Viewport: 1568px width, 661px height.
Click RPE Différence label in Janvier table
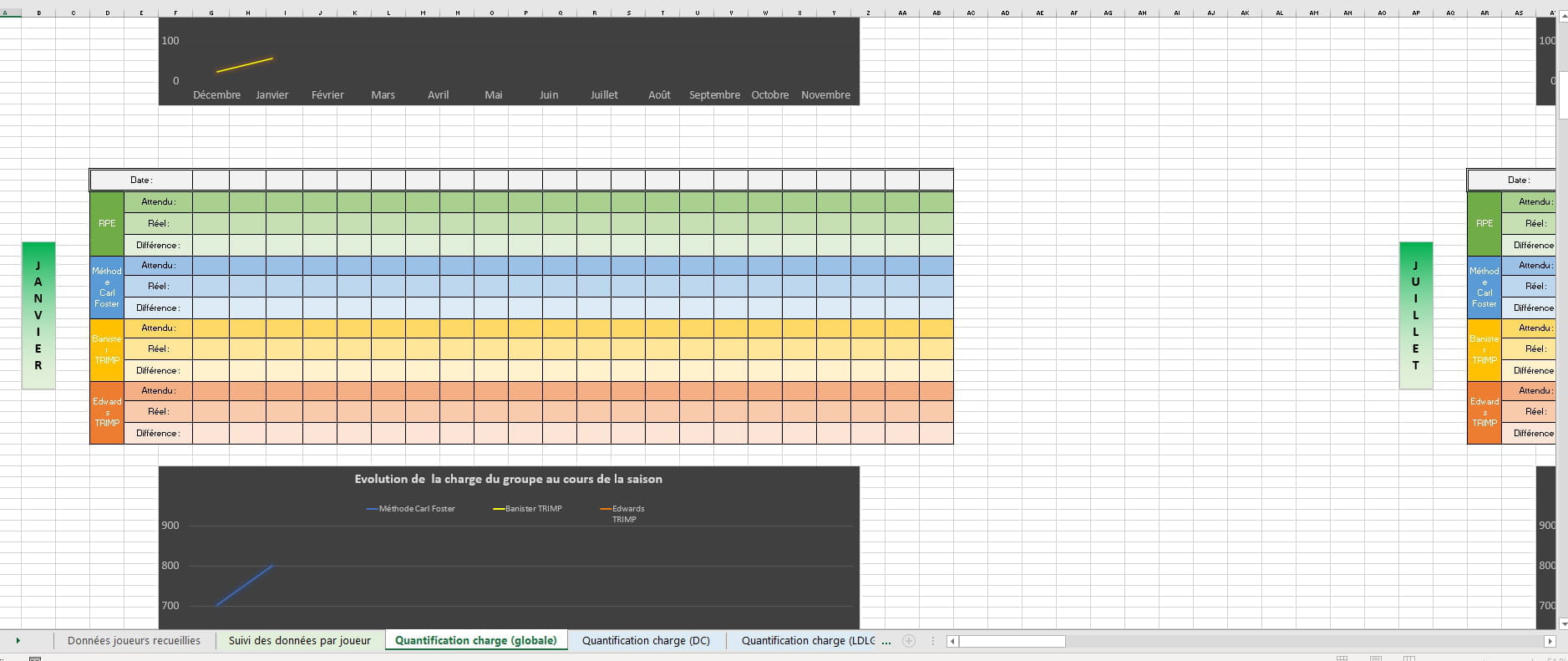158,245
